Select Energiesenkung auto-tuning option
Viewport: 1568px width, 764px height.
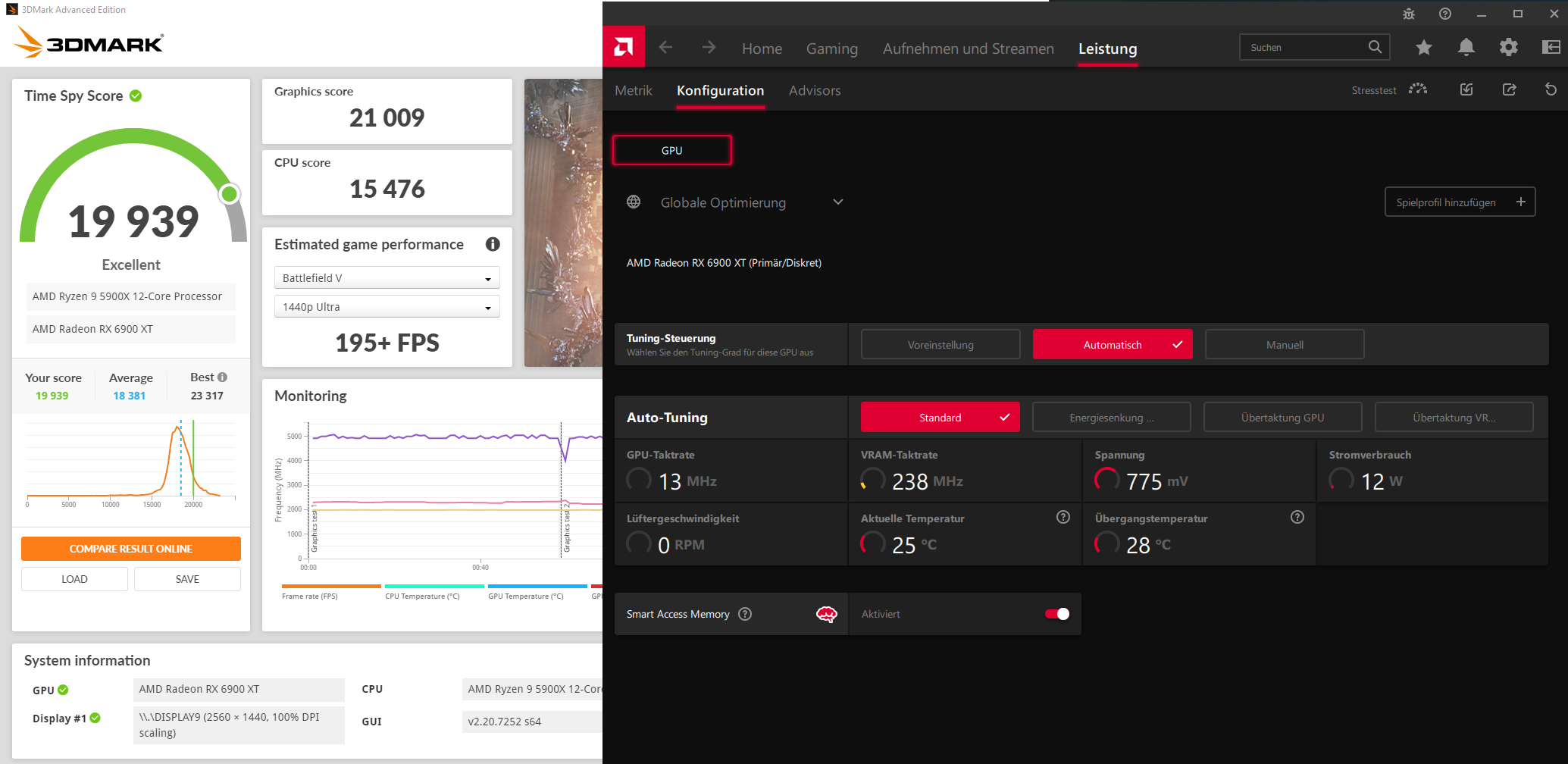pyautogui.click(x=1111, y=418)
